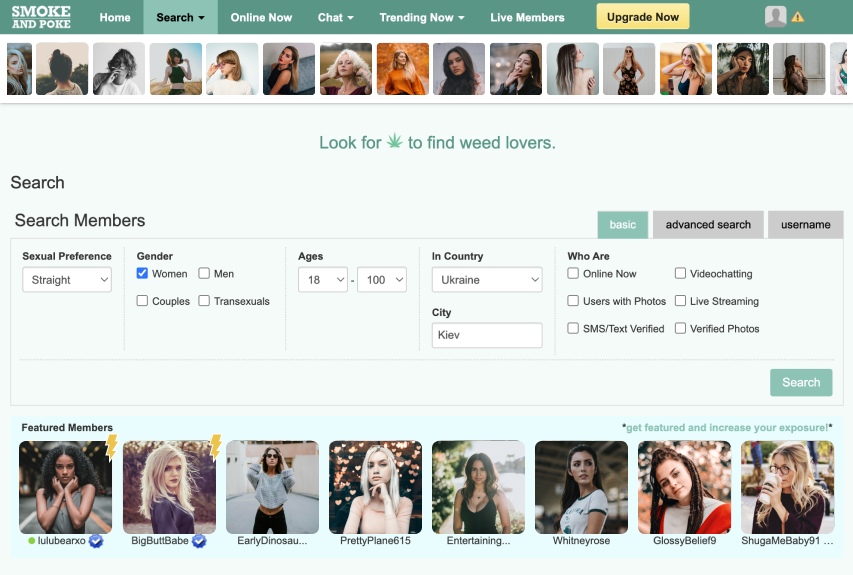Open Whitneyrose's profile name link
The width and height of the screenshot is (853, 575).
(581, 541)
